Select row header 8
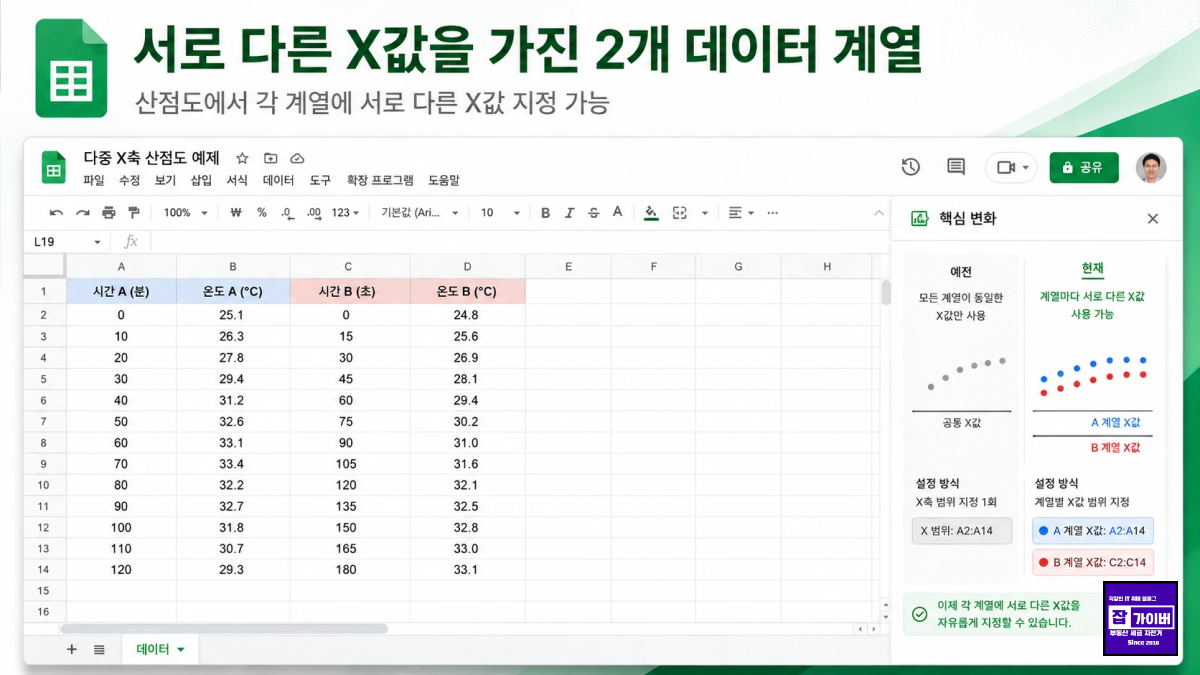The height and width of the screenshot is (675, 1200). pos(43,442)
